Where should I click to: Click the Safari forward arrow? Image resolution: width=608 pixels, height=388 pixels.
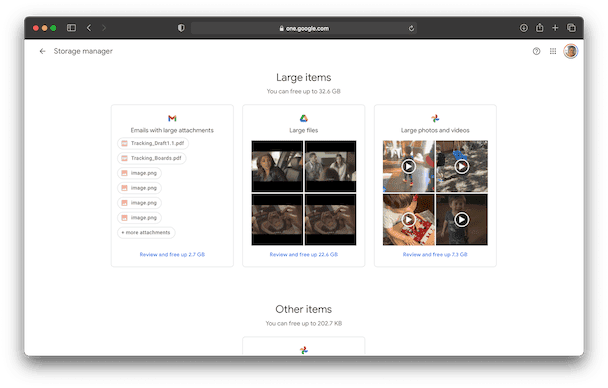[104, 28]
